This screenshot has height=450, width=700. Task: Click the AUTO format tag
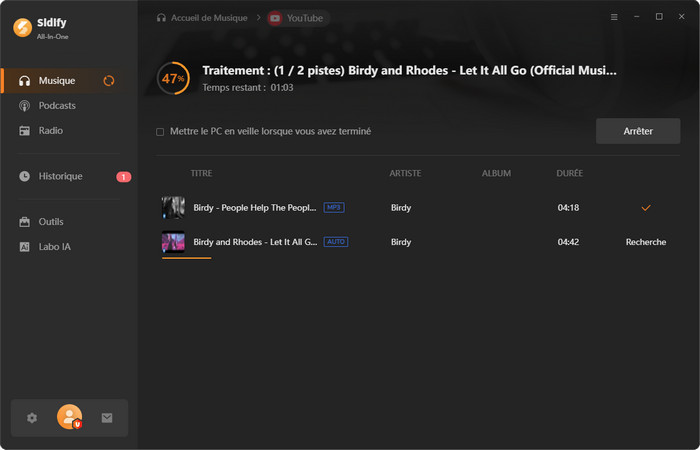coord(336,242)
